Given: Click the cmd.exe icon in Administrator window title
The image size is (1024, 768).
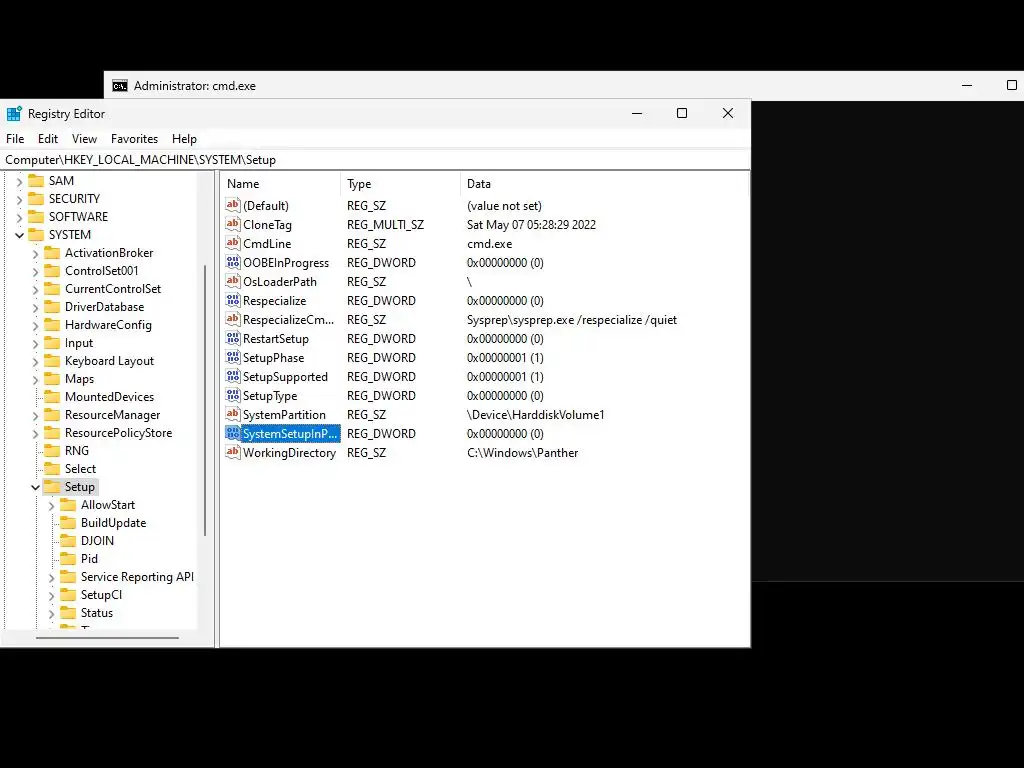Looking at the screenshot, I should tap(120, 86).
